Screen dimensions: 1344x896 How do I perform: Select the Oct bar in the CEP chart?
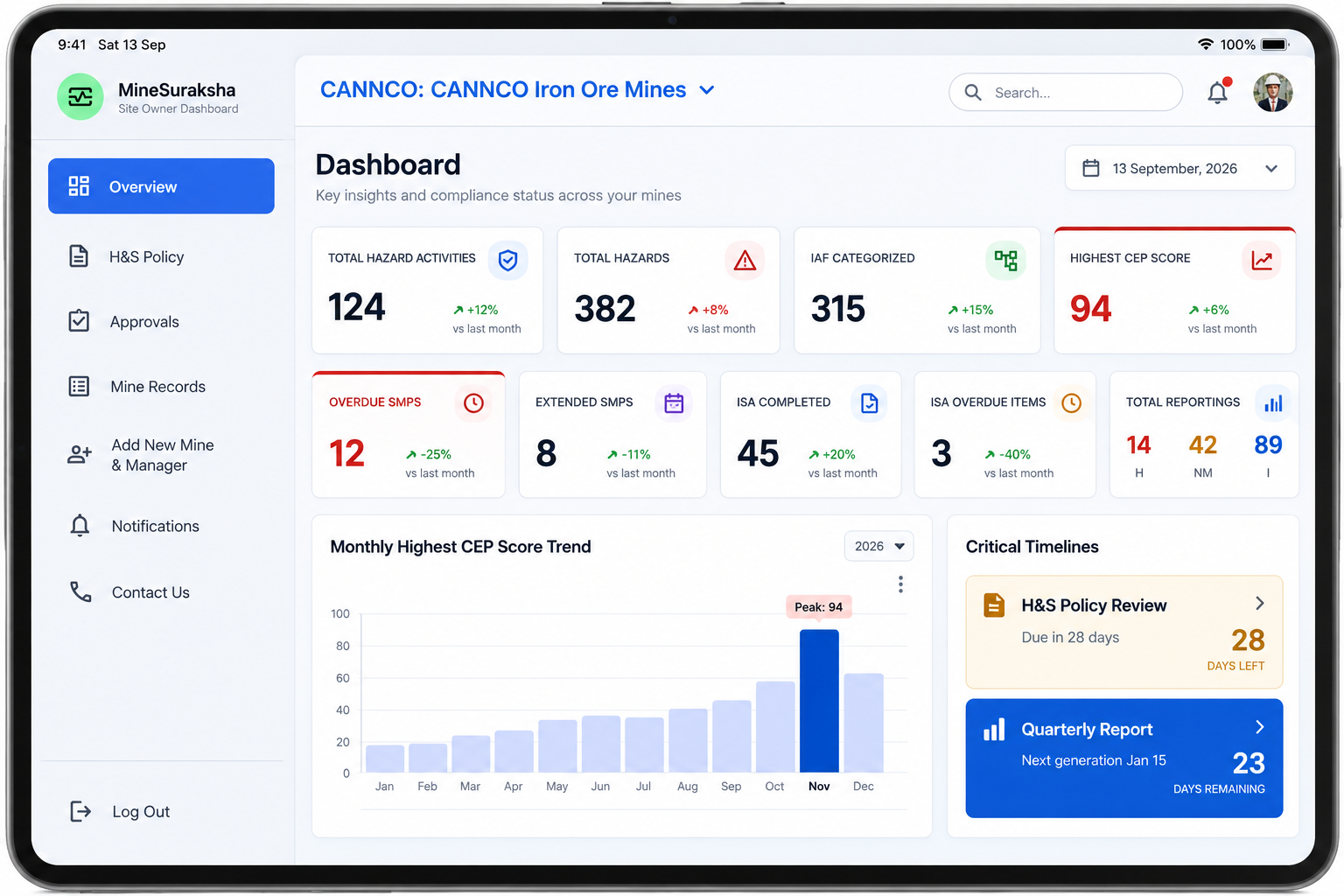pos(775,727)
